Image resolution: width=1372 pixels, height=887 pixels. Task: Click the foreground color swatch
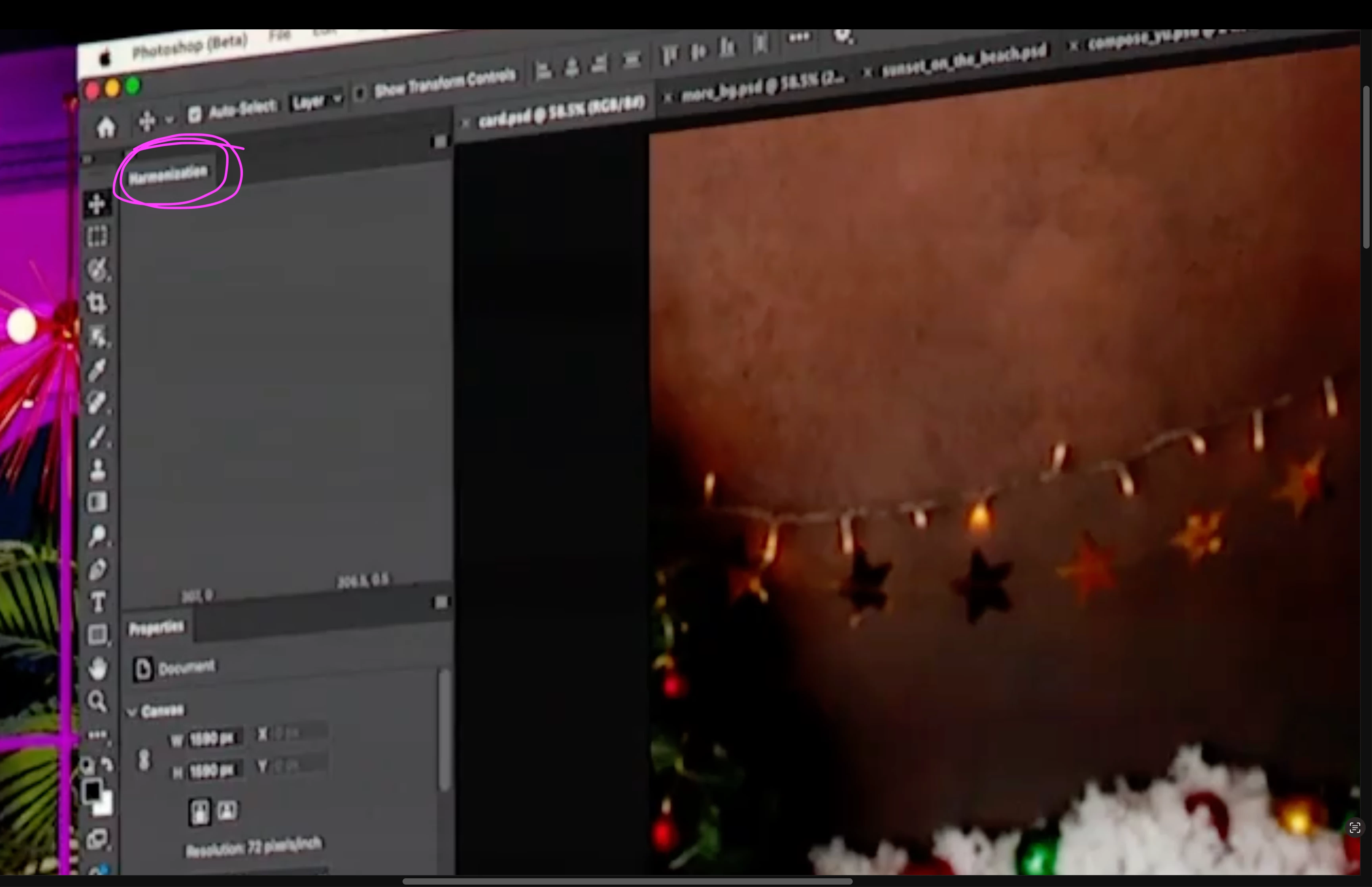point(92,791)
